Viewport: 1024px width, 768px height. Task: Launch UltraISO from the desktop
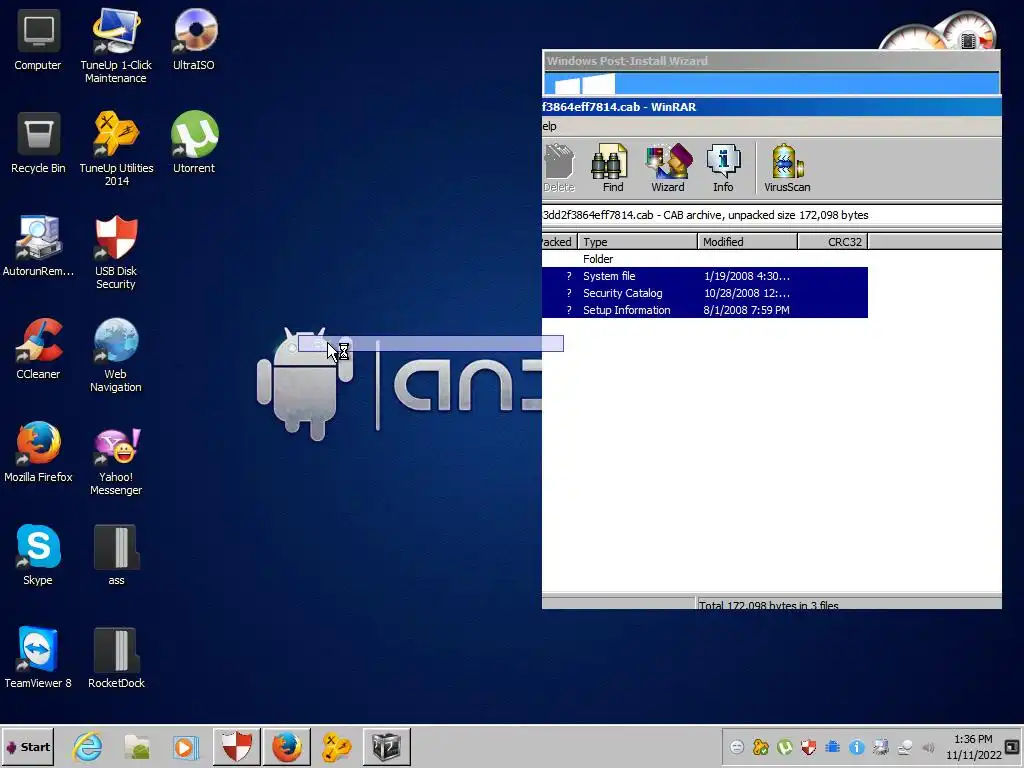point(194,40)
